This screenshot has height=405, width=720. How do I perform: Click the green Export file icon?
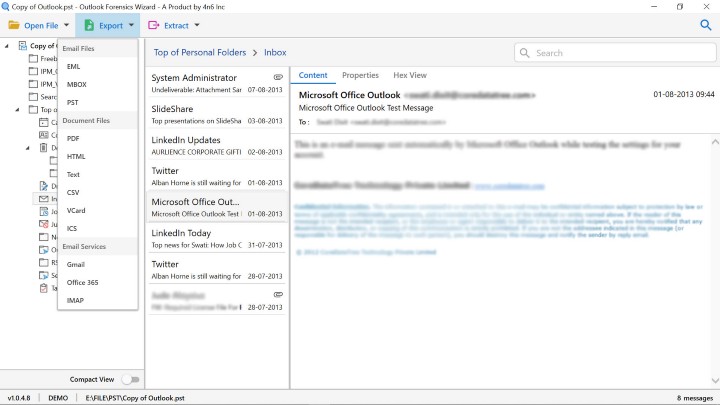click(90, 25)
